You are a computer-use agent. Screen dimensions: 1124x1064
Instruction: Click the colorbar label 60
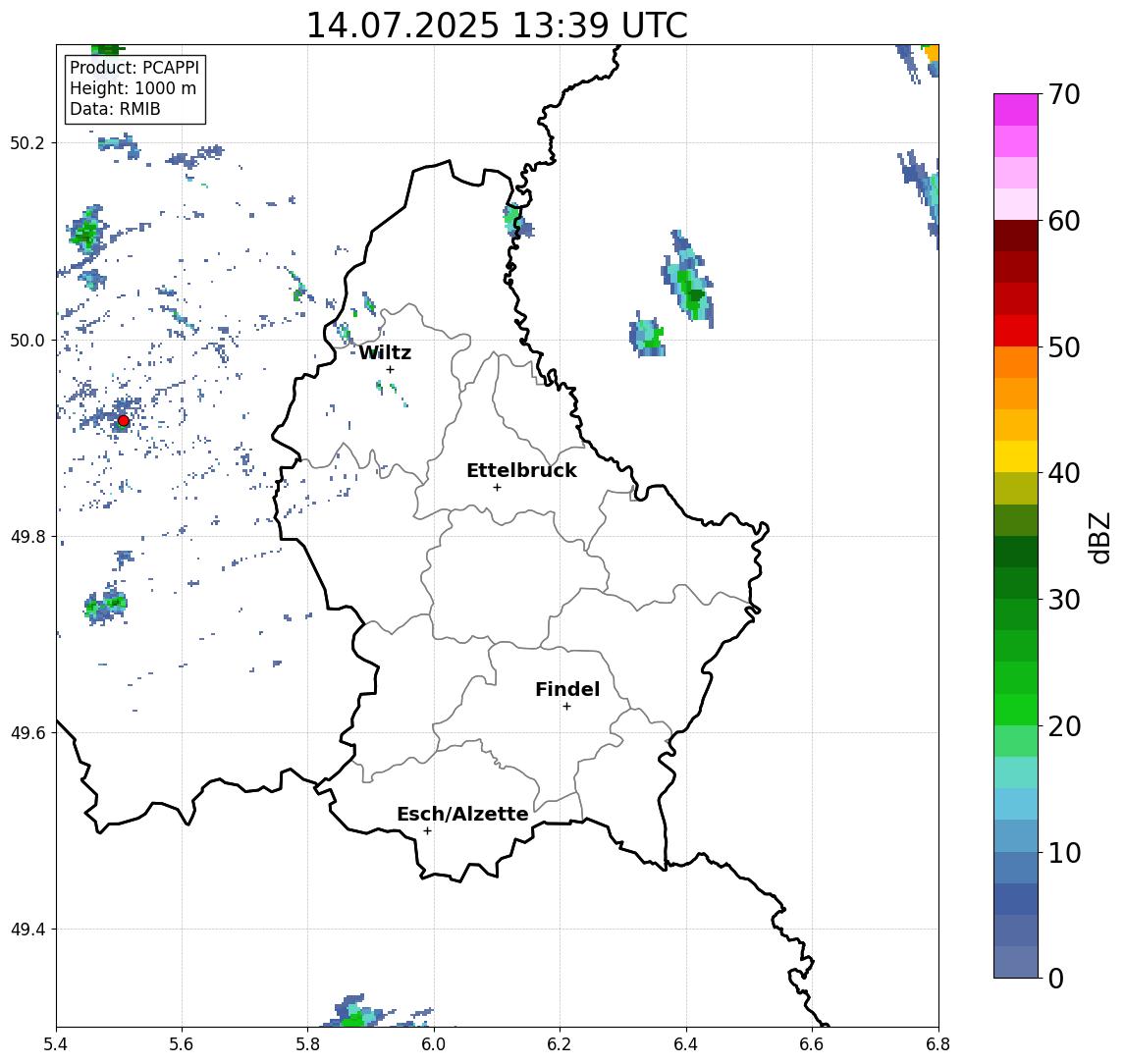(x=1064, y=222)
